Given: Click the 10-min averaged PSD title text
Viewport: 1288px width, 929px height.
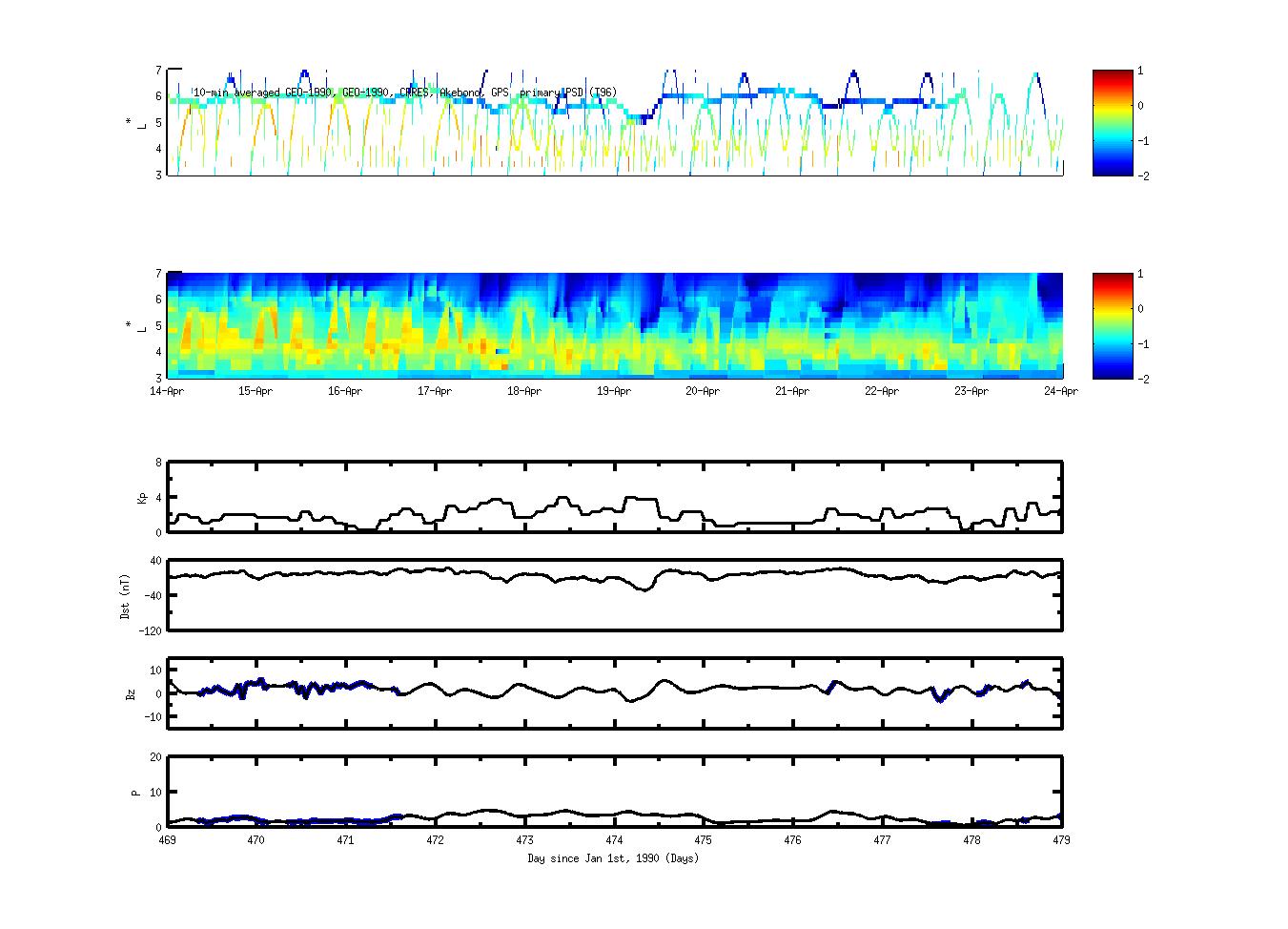Looking at the screenshot, I should point(404,93).
